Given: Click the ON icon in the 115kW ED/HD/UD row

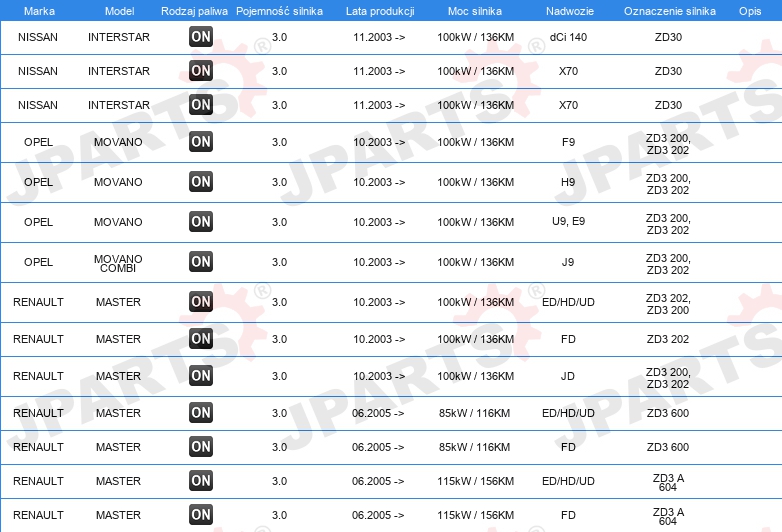Looking at the screenshot, I should click(x=201, y=481).
